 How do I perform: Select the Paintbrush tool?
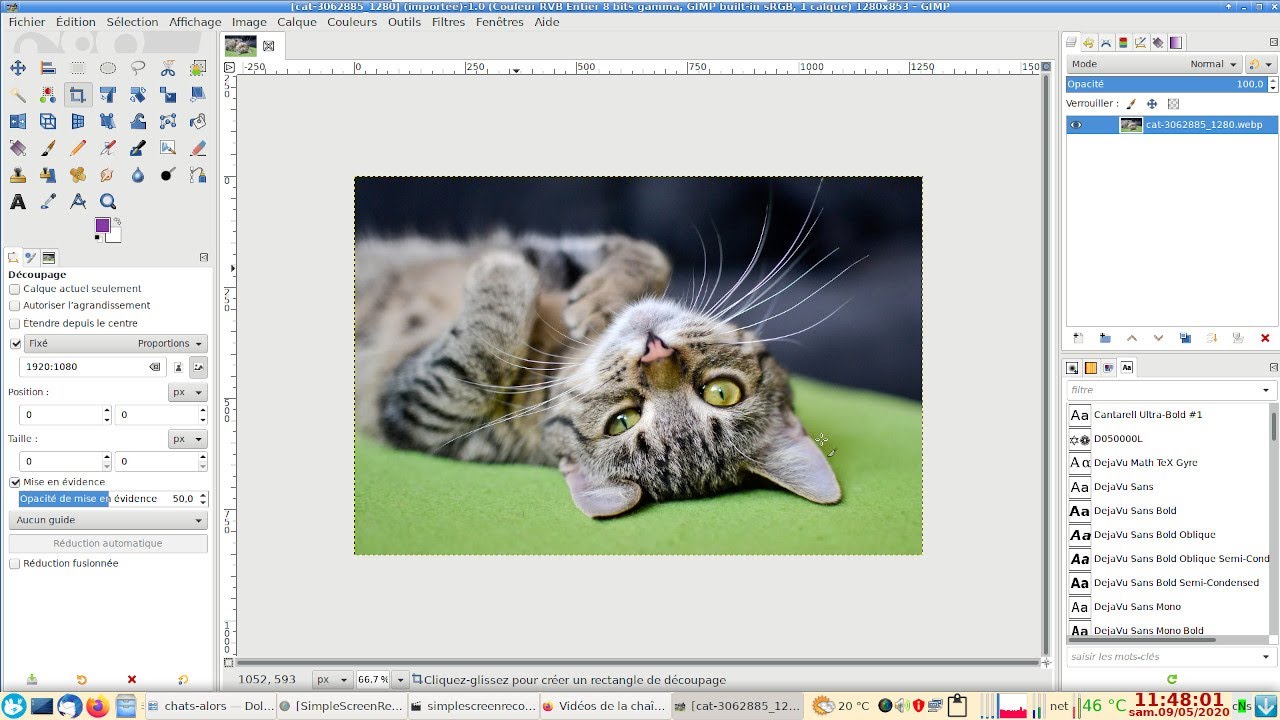[48, 148]
